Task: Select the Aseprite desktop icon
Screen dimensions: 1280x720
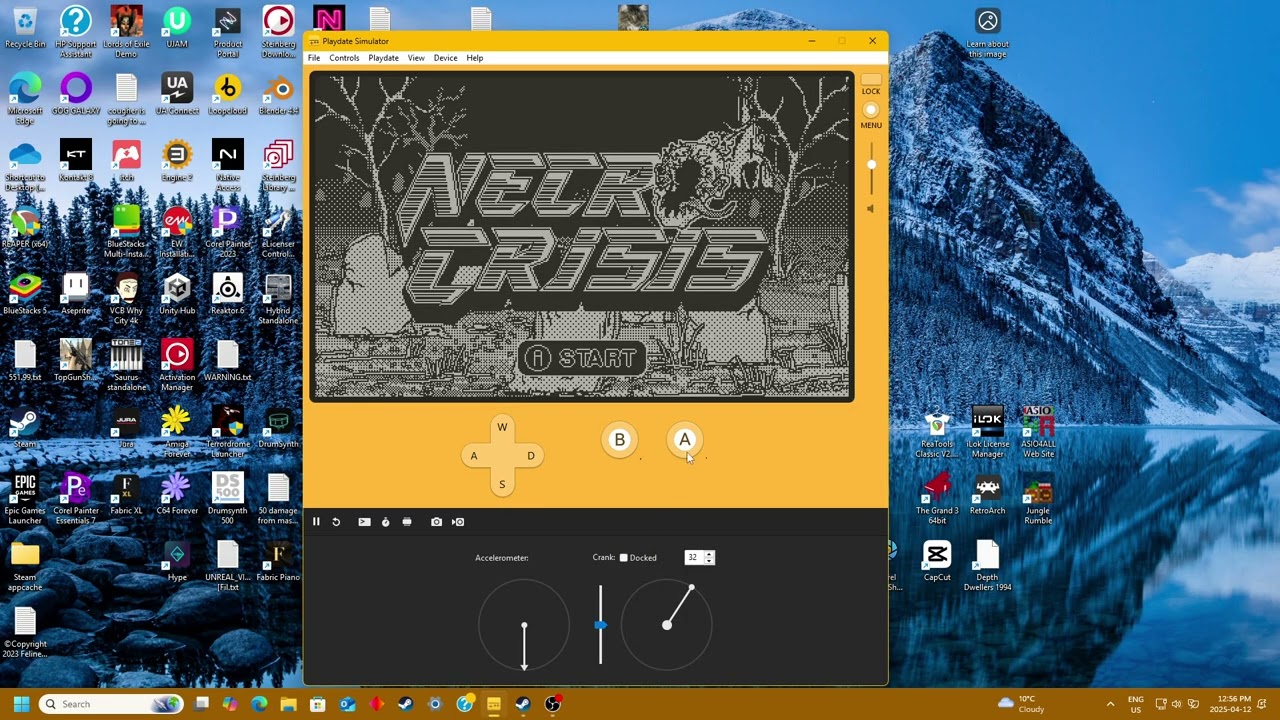Action: (75, 295)
